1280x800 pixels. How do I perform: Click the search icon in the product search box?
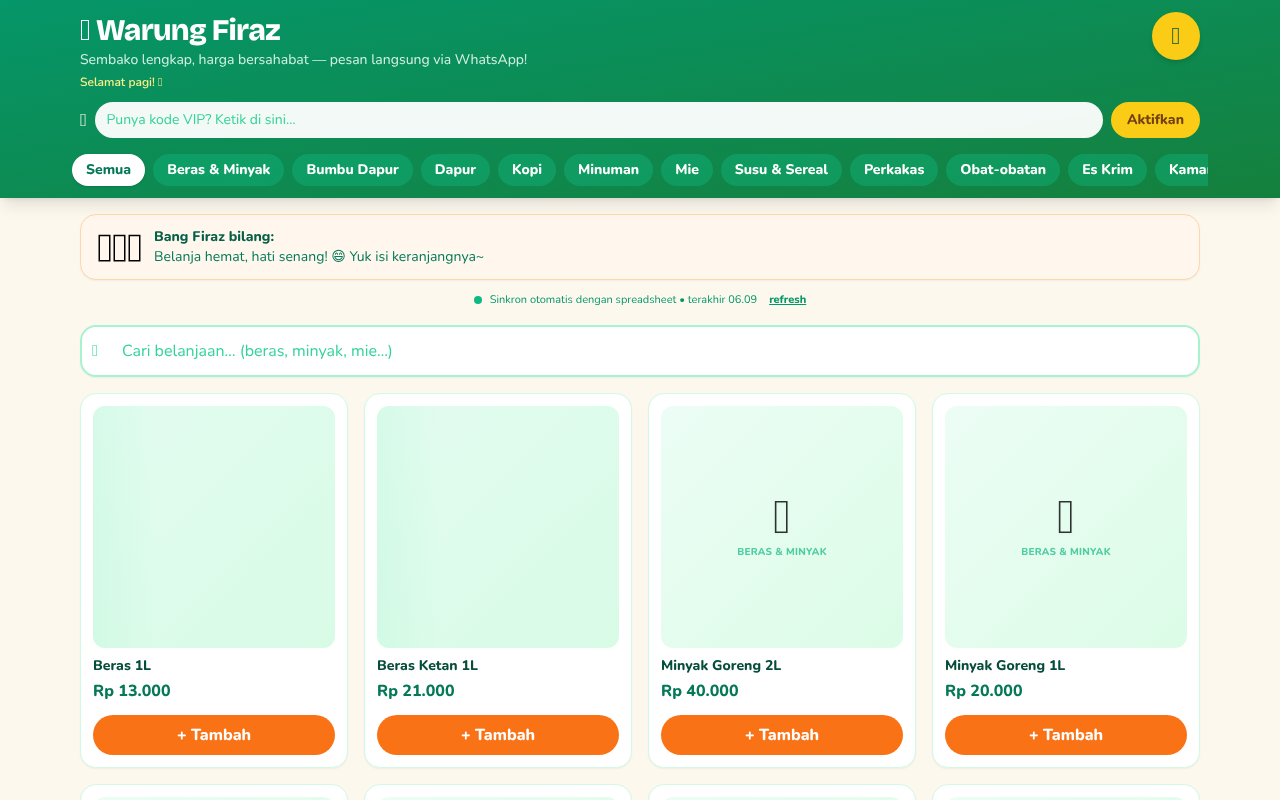pyautogui.click(x=95, y=351)
